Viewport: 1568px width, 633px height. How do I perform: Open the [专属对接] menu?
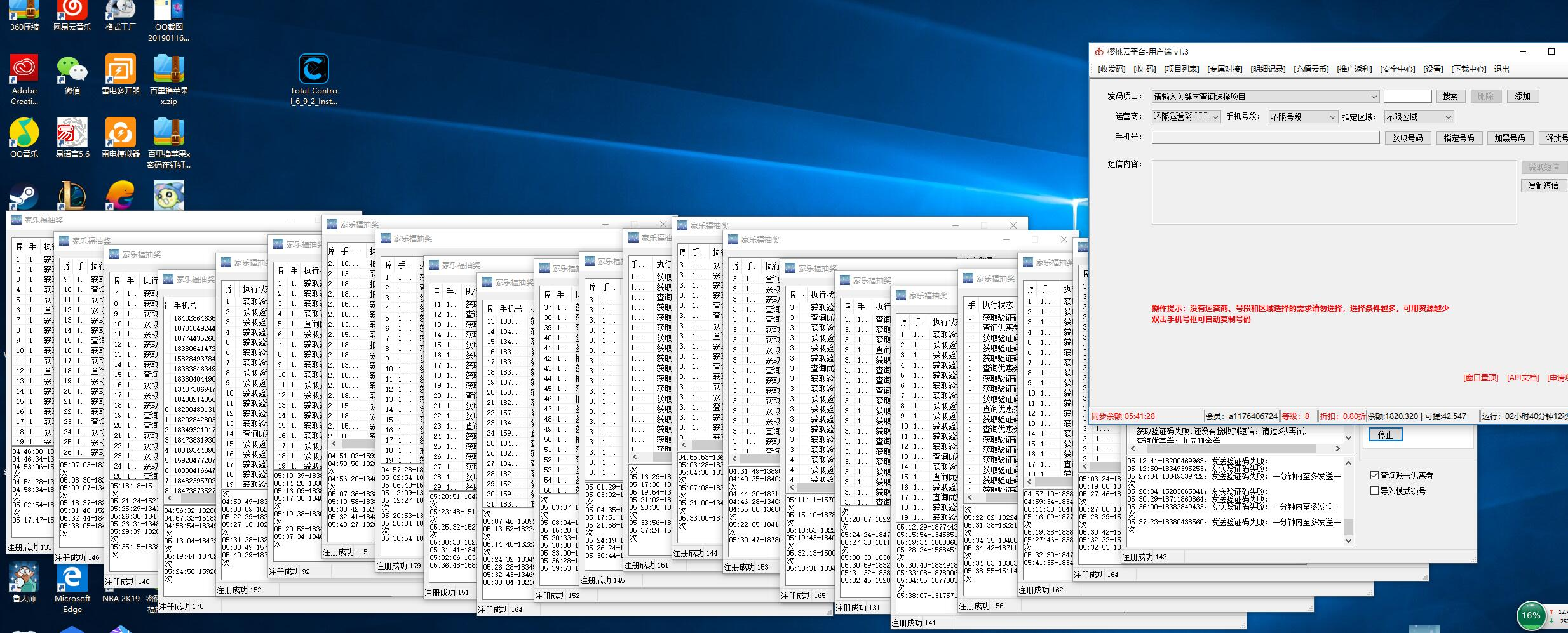click(1225, 69)
